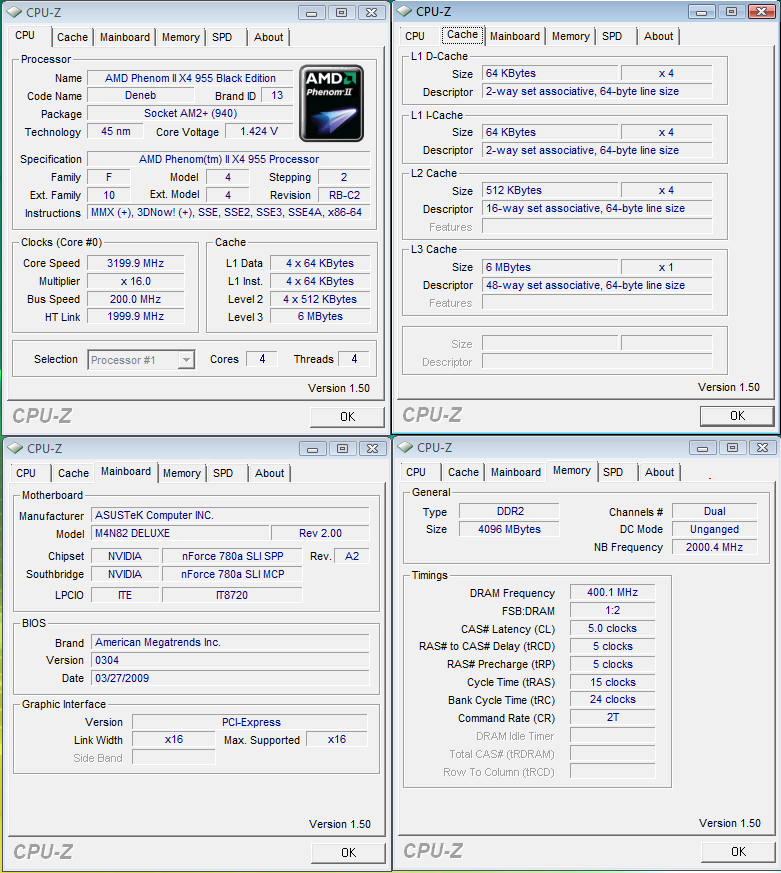
Task: Click the motherboard Model M4N82 DELUXE
Action: [180, 533]
